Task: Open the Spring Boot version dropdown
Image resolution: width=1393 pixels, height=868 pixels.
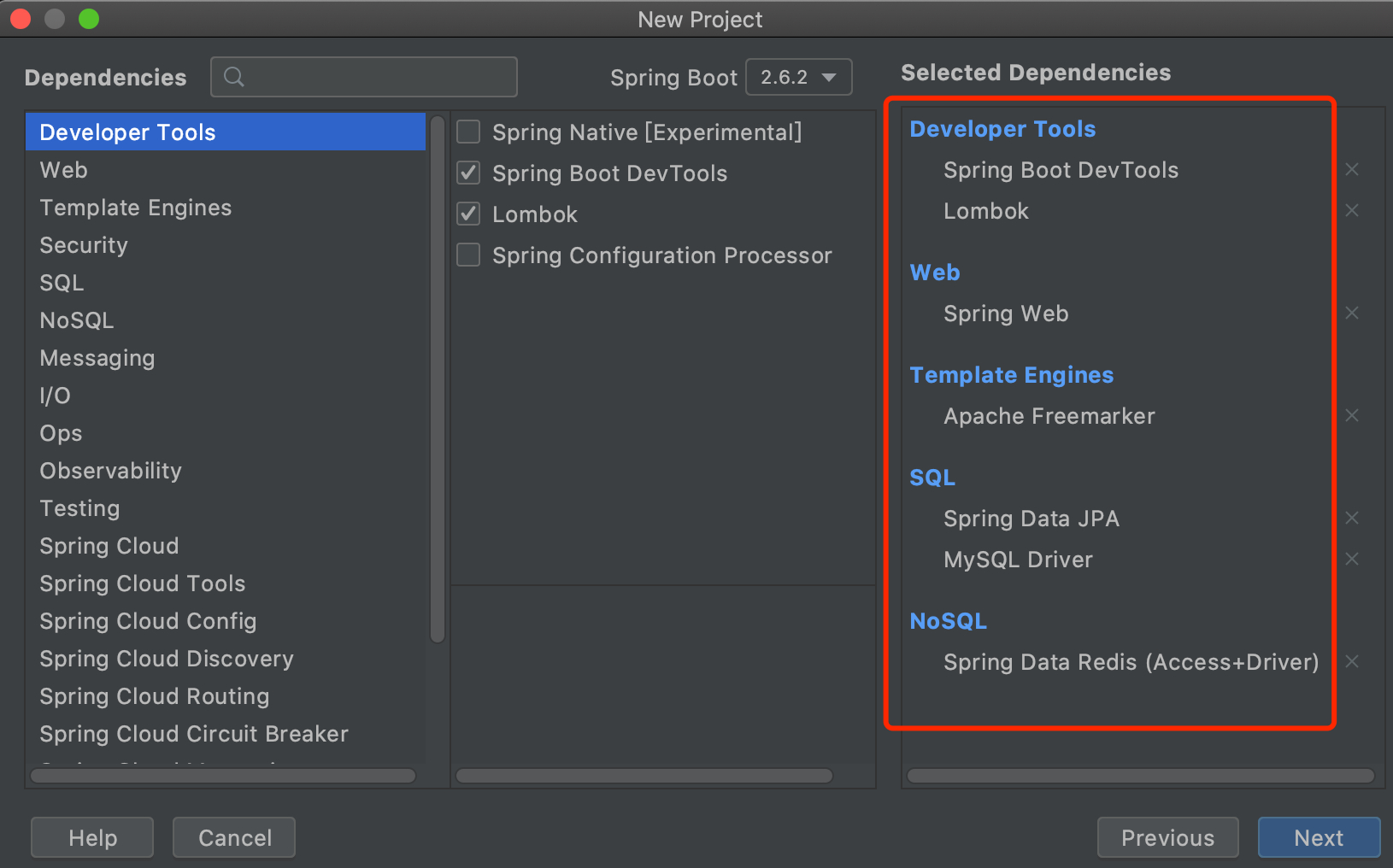Action: click(x=798, y=77)
